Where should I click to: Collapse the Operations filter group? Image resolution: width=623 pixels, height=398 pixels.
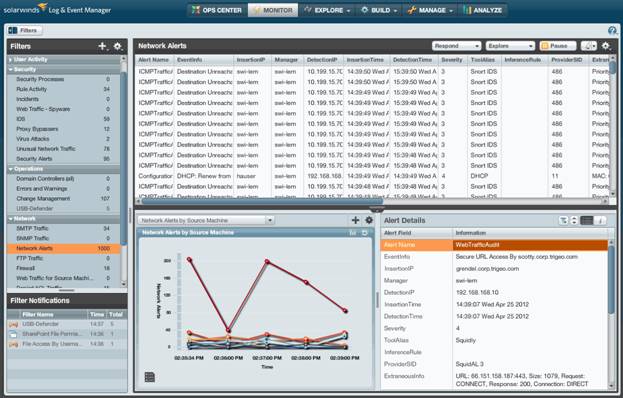coord(10,169)
